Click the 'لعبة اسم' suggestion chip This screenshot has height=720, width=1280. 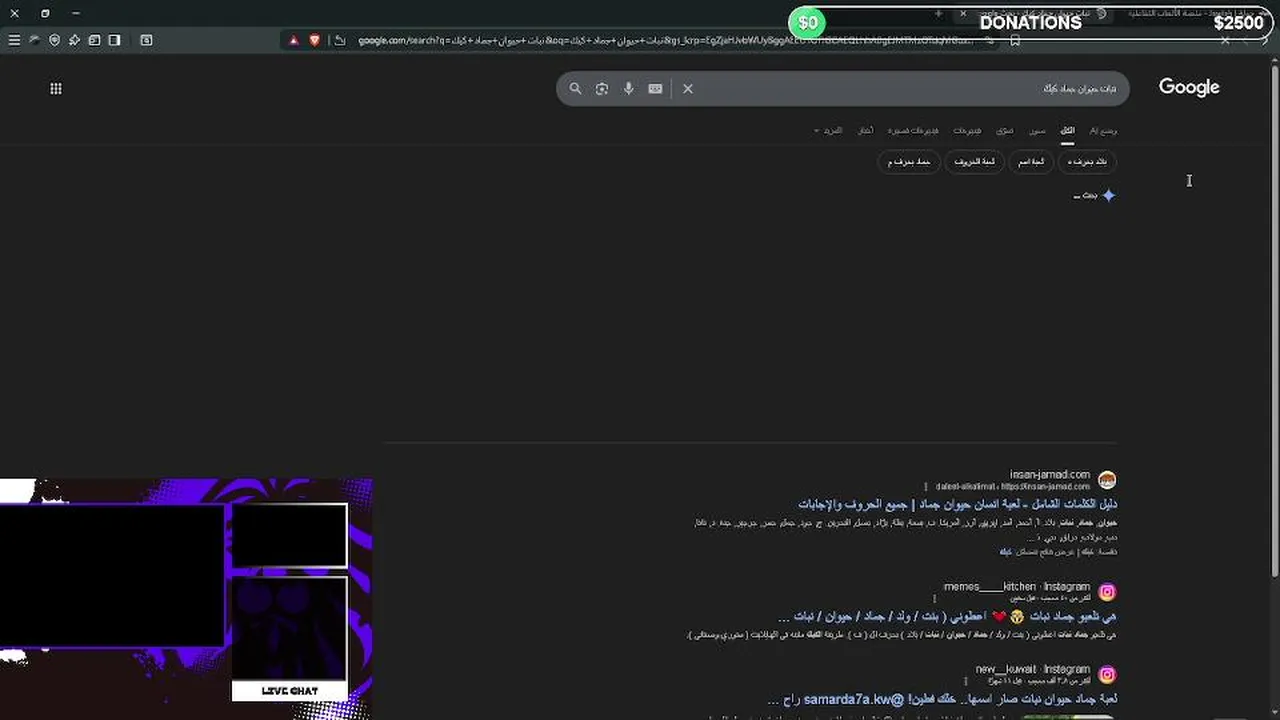[x=1030, y=161]
